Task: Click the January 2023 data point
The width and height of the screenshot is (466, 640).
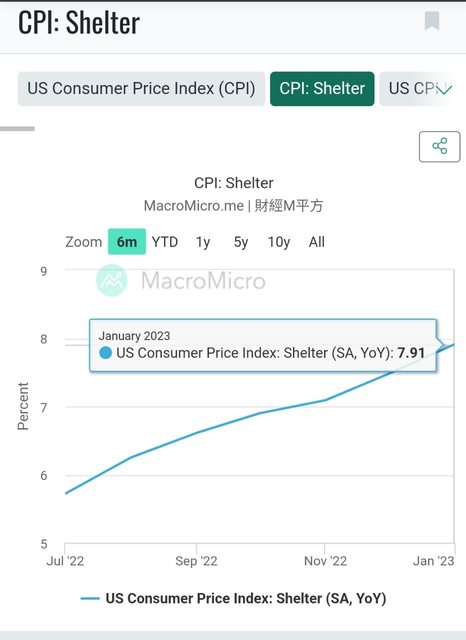Action: pyautogui.click(x=453, y=345)
